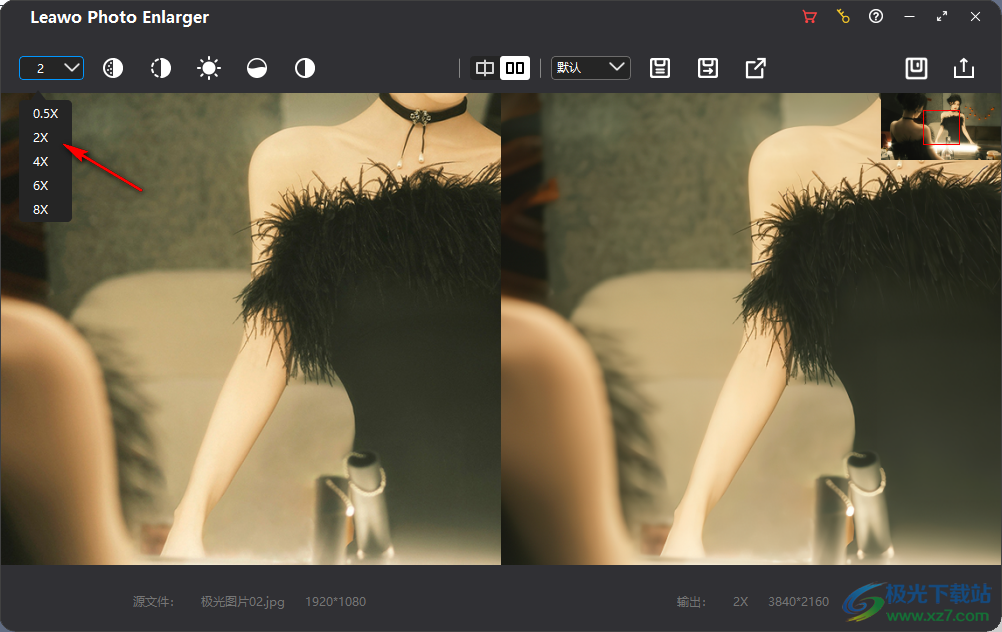
Task: Click the horizontally split circle icon
Action: 257,68
